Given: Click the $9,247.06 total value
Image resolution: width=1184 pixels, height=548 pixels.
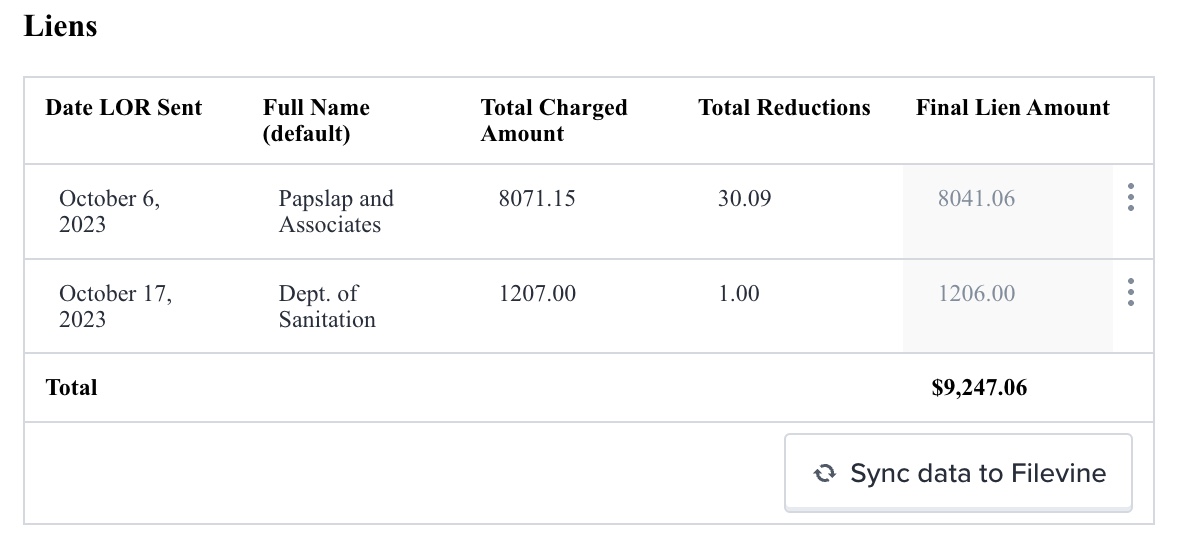Looking at the screenshot, I should (x=979, y=388).
